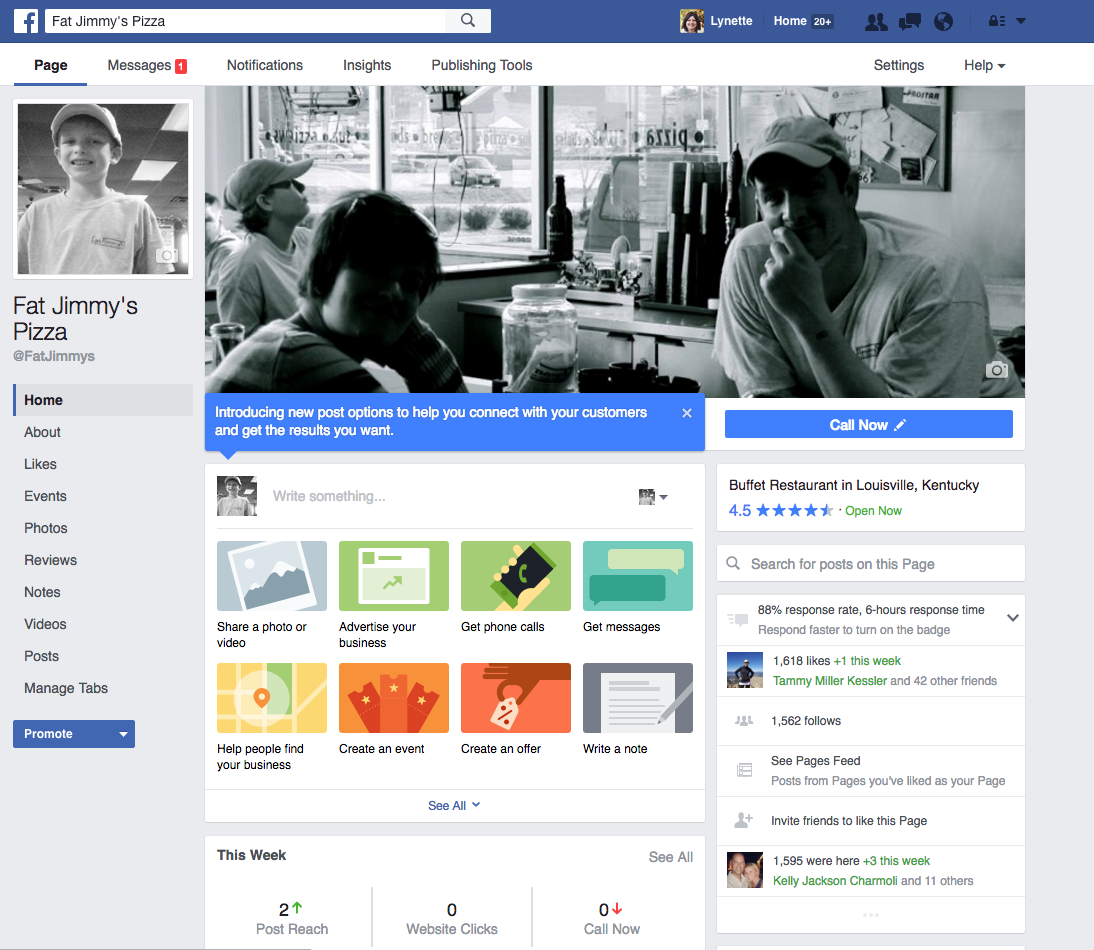This screenshot has height=950, width=1094.
Task: Click Invite friends to like this Page
Action: pyautogui.click(x=848, y=821)
